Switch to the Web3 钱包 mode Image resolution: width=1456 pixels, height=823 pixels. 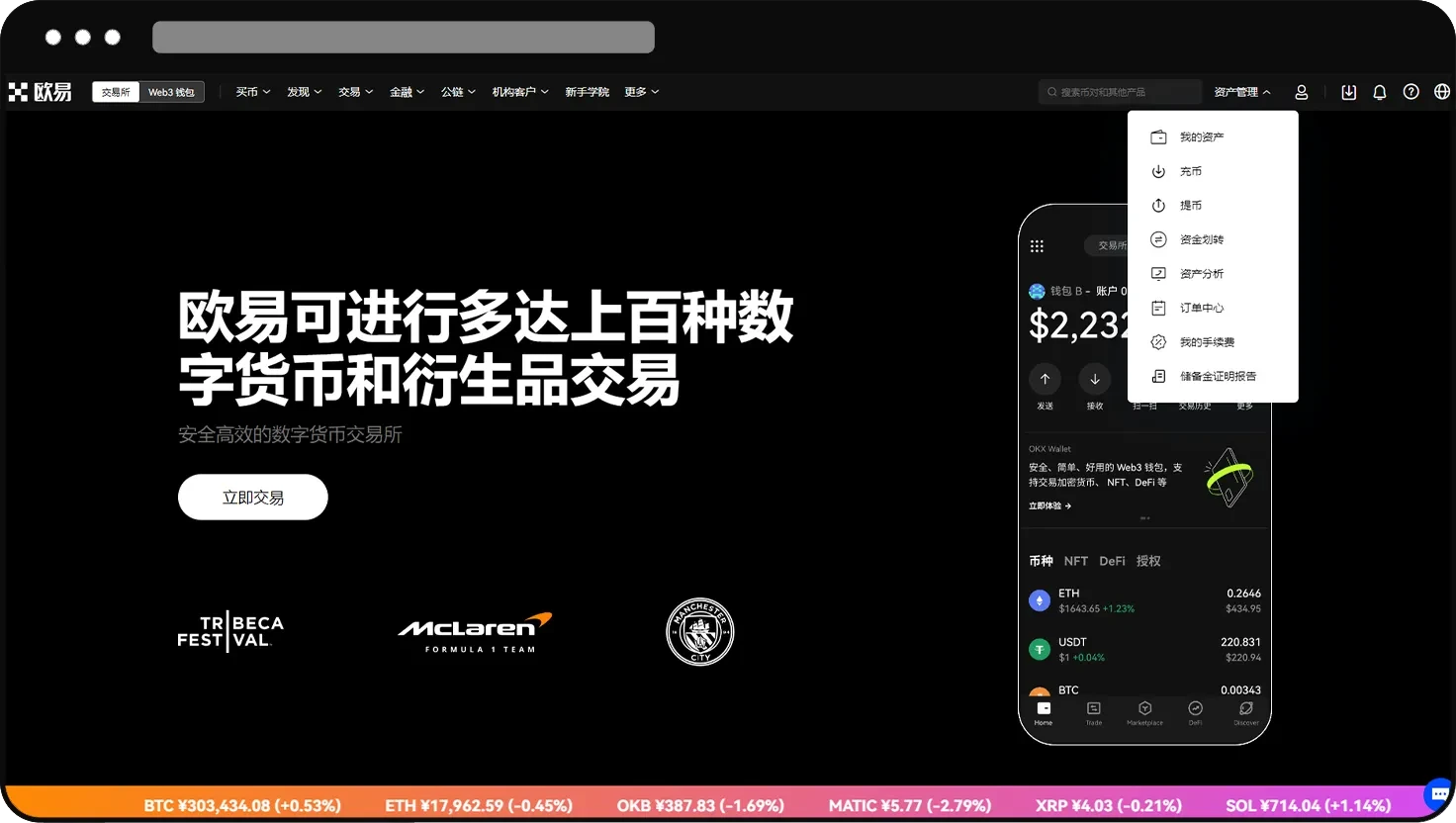point(171,92)
